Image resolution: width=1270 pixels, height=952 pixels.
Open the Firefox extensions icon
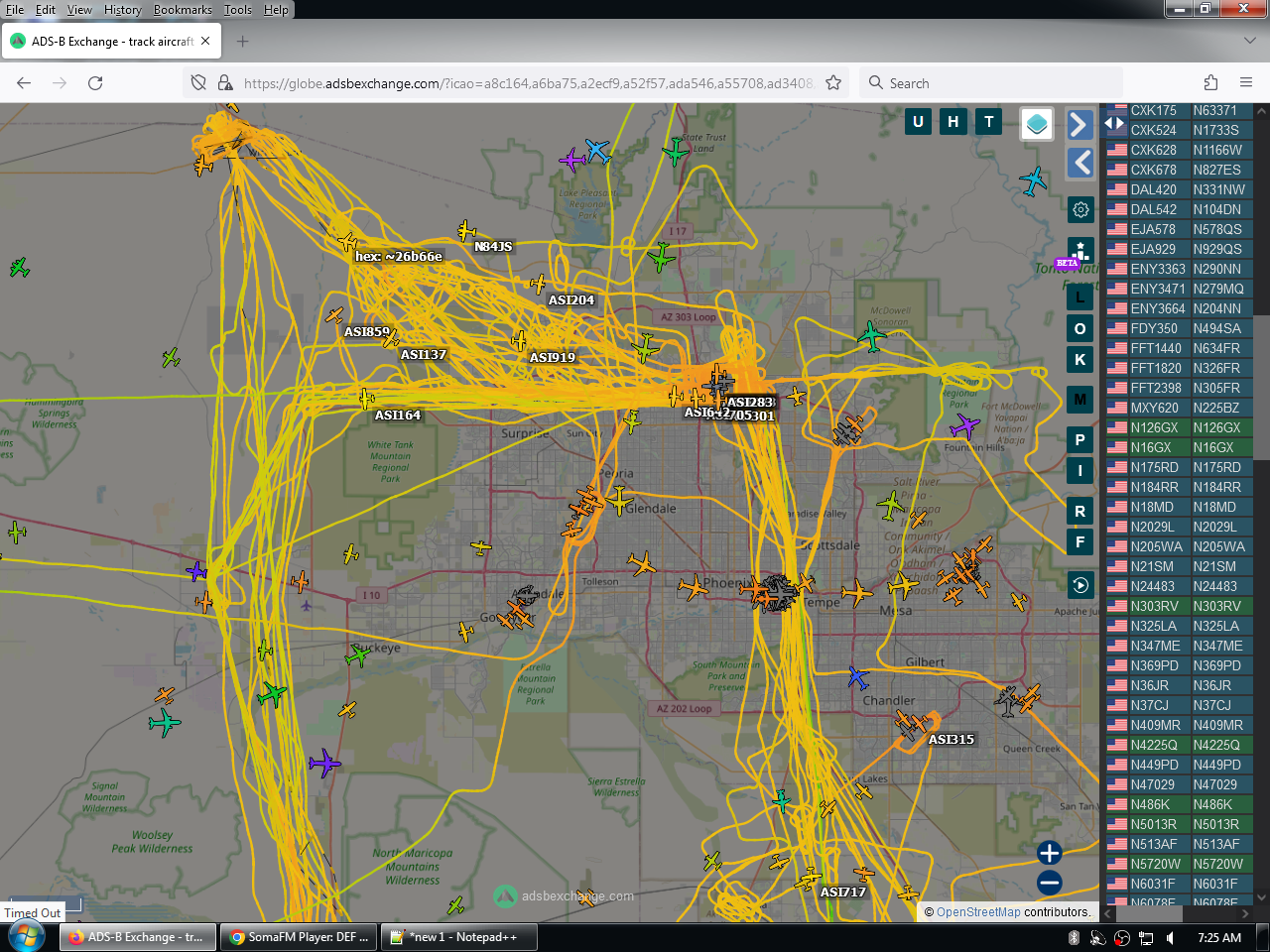[x=1210, y=83]
